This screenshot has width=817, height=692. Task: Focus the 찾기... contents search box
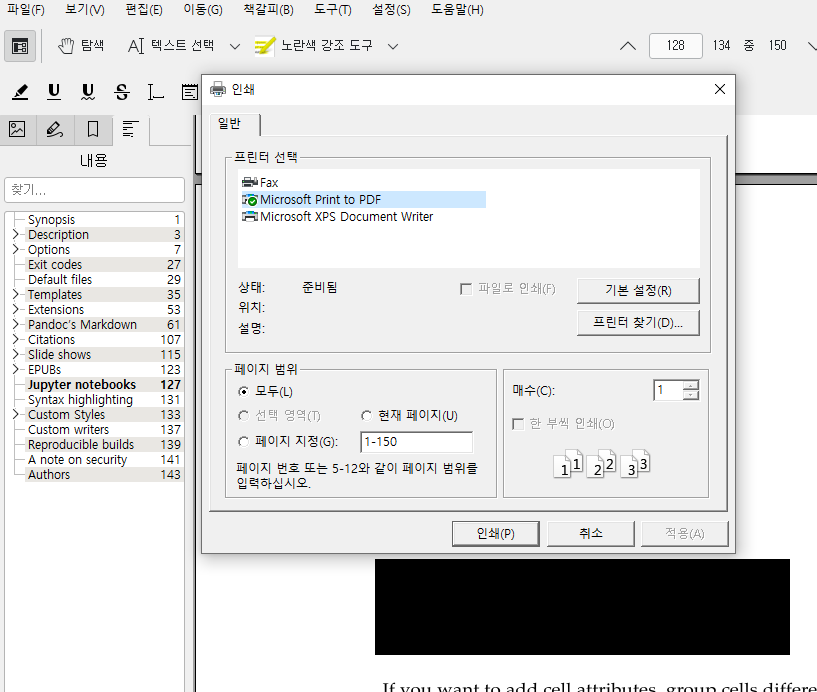(x=94, y=190)
